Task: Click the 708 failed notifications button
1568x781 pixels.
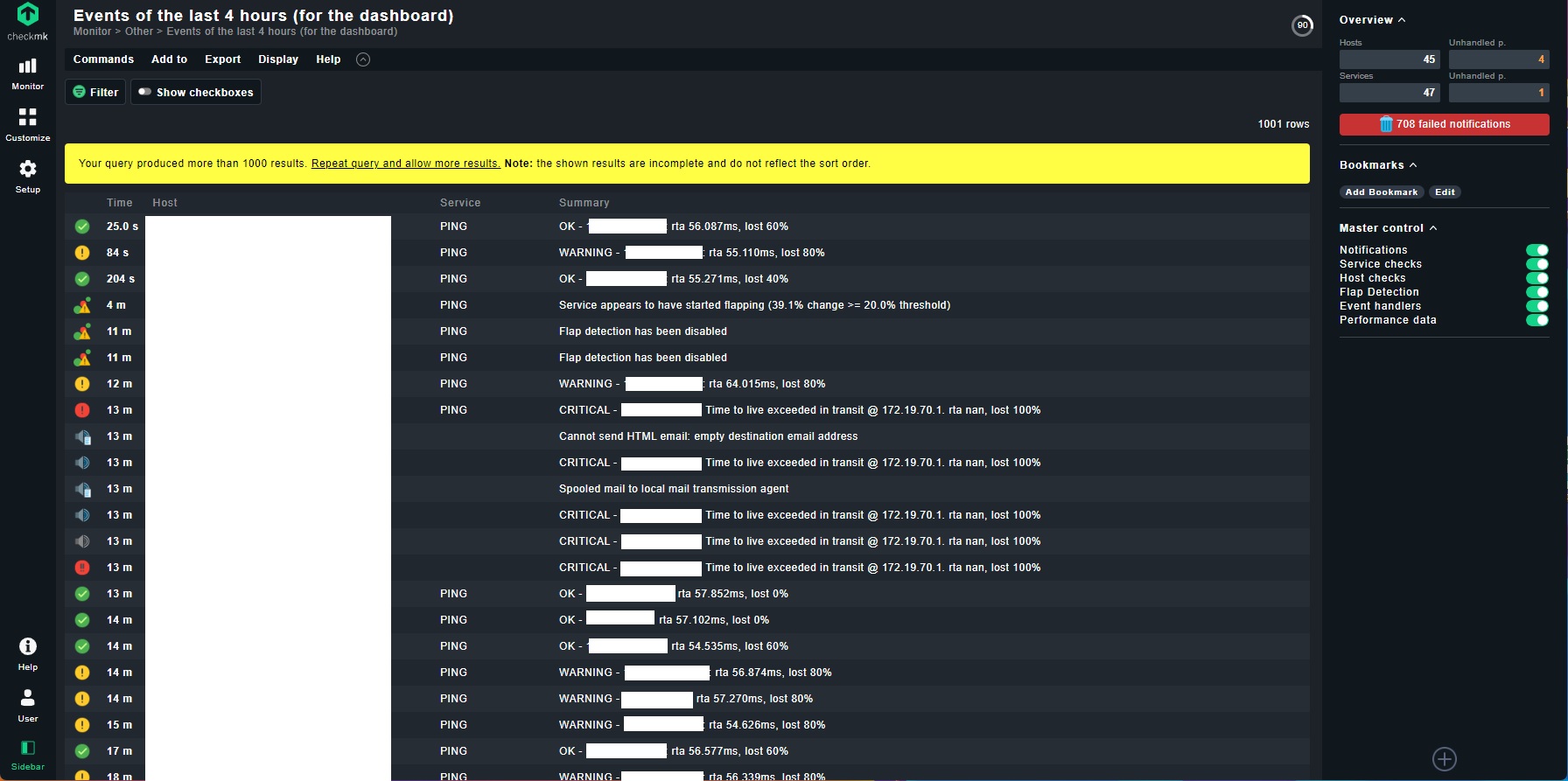Action: click(x=1444, y=124)
